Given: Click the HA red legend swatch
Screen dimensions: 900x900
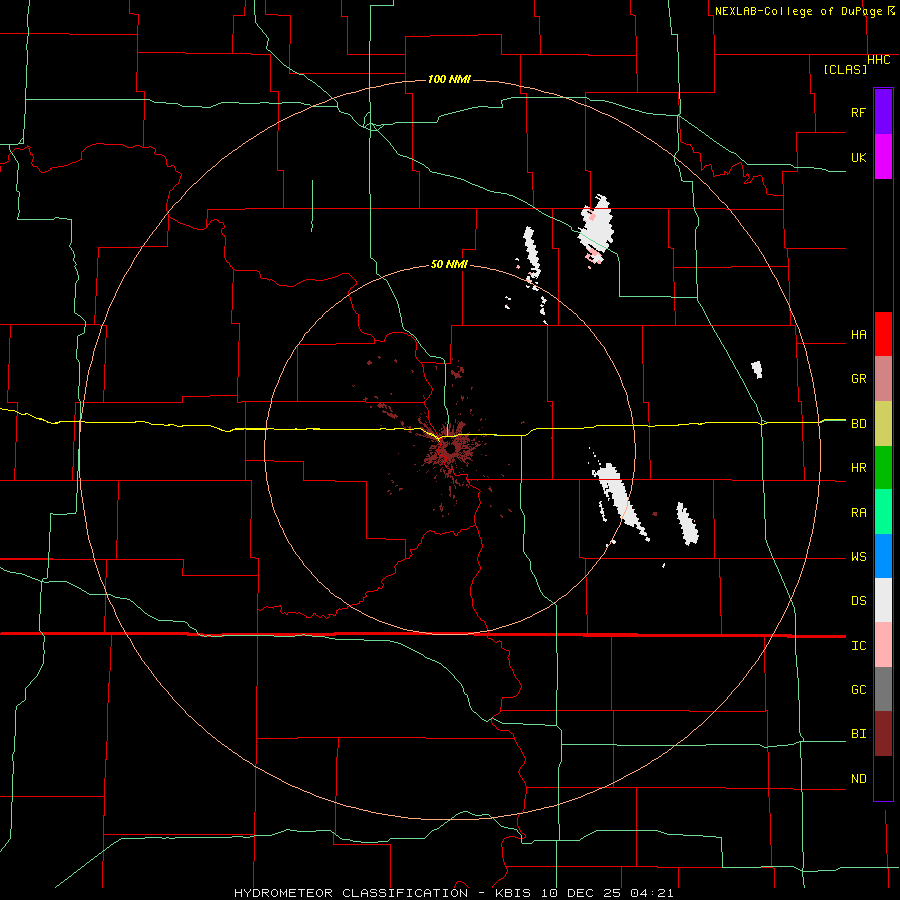Looking at the screenshot, I should [x=883, y=334].
